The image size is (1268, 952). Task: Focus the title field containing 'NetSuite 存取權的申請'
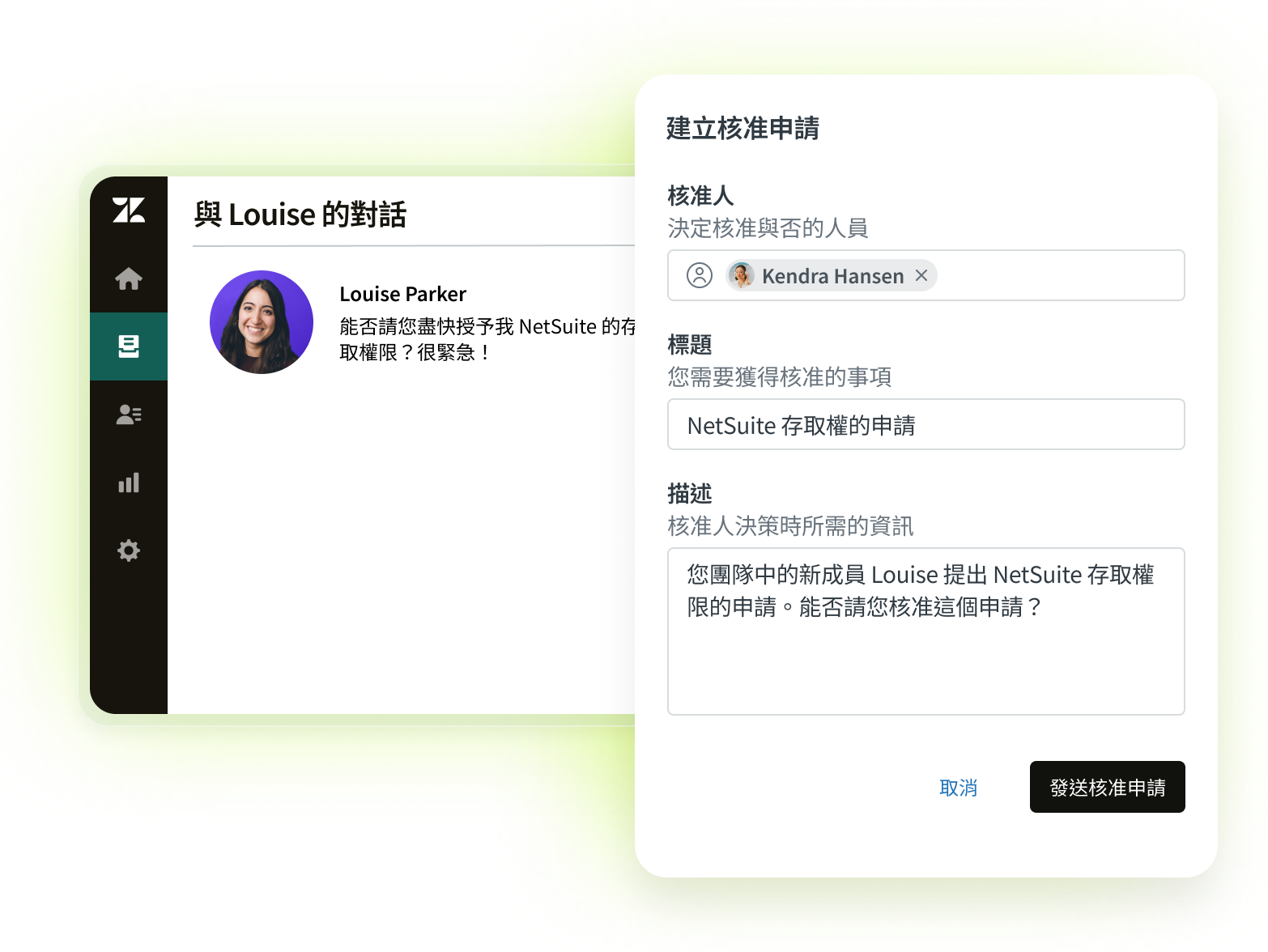click(925, 424)
